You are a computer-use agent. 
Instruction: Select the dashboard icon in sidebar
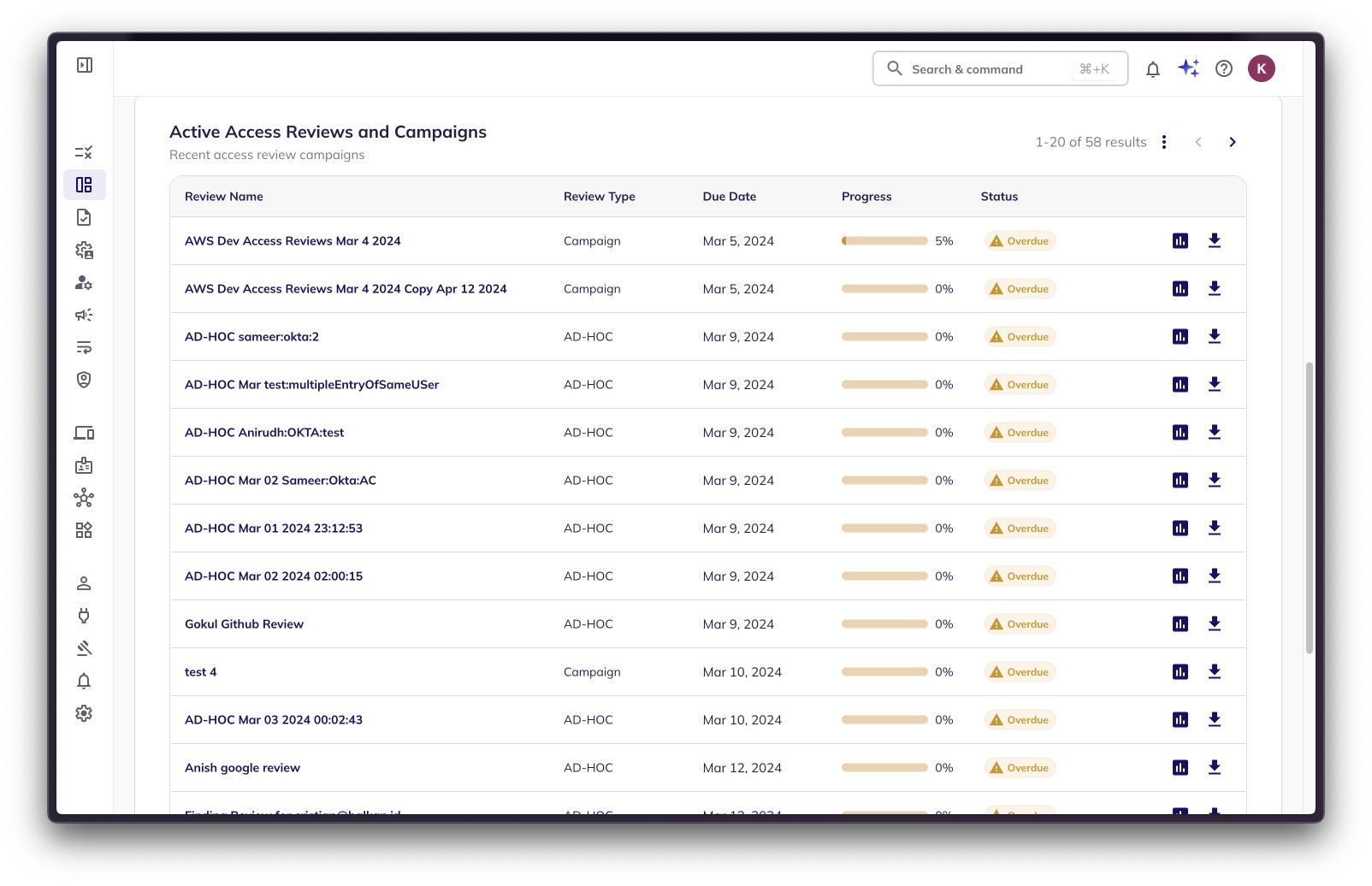[84, 185]
